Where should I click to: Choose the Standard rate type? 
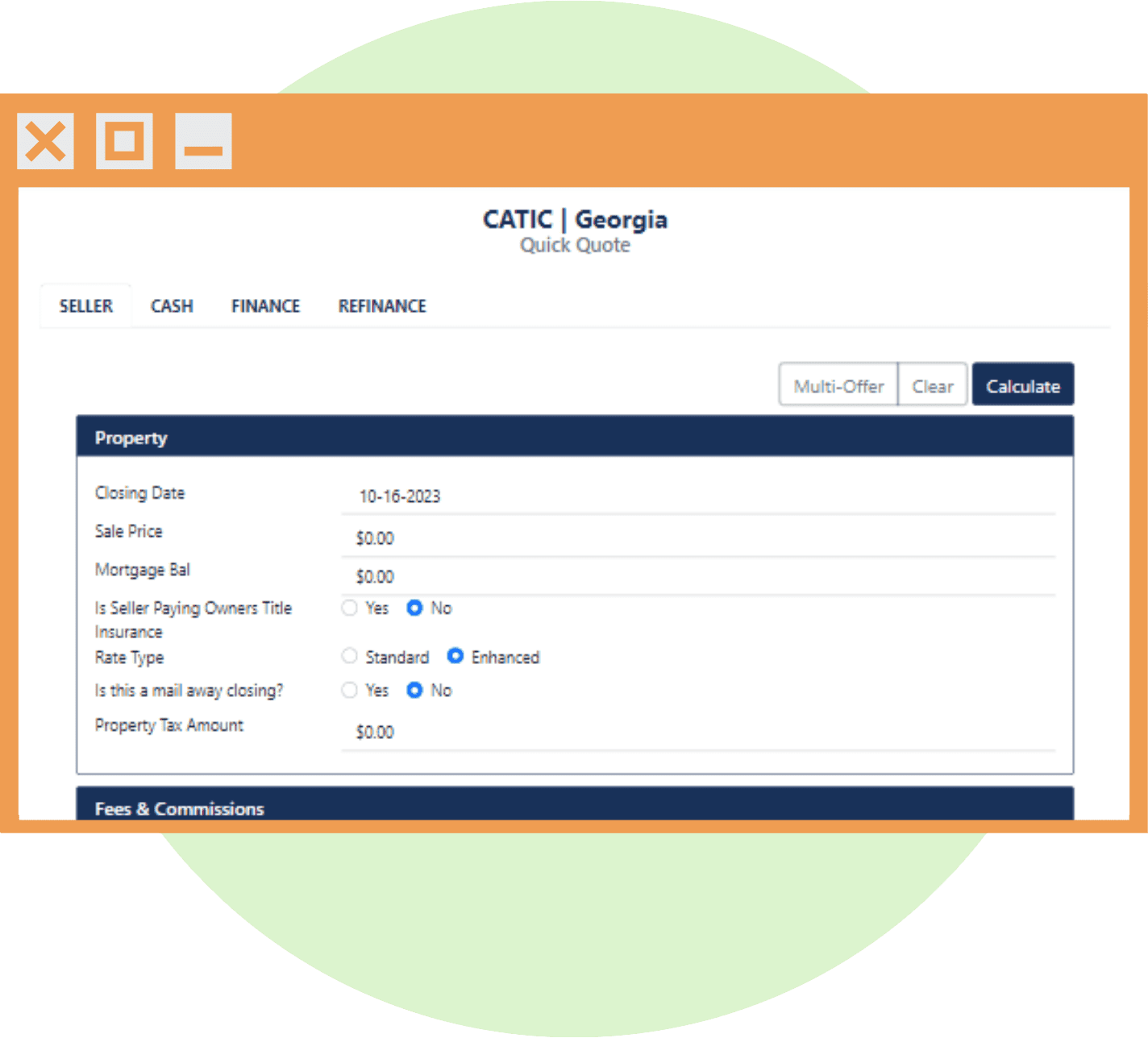tap(349, 656)
